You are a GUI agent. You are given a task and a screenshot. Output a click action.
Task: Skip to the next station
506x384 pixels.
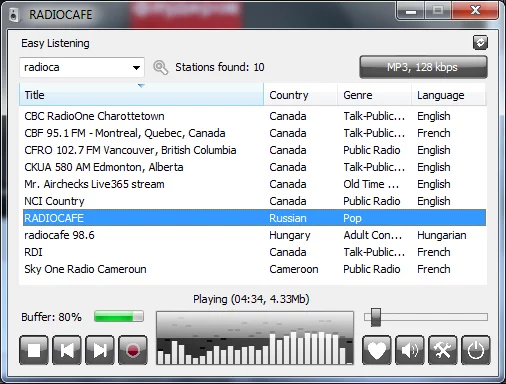point(100,350)
